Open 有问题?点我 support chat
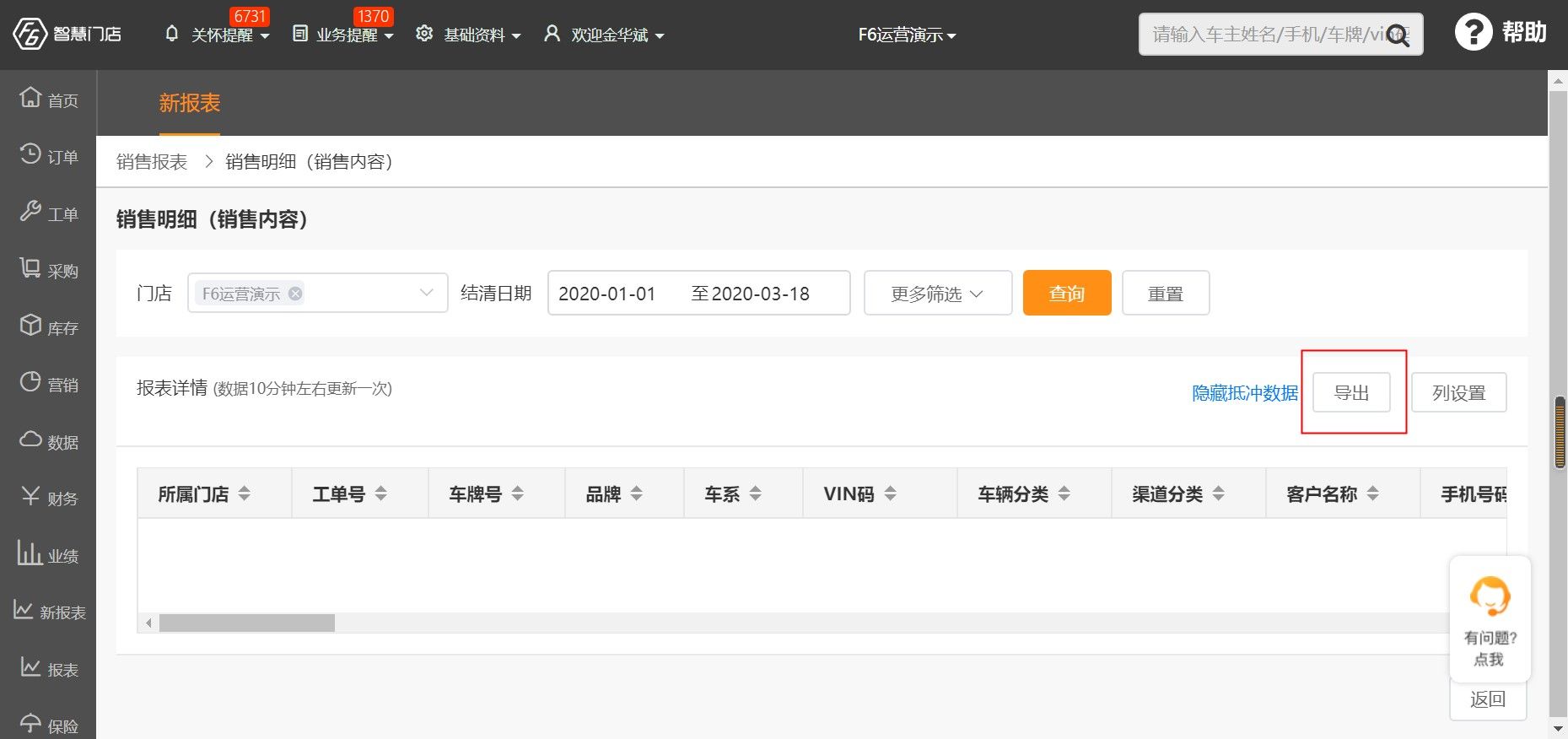 (x=1489, y=619)
